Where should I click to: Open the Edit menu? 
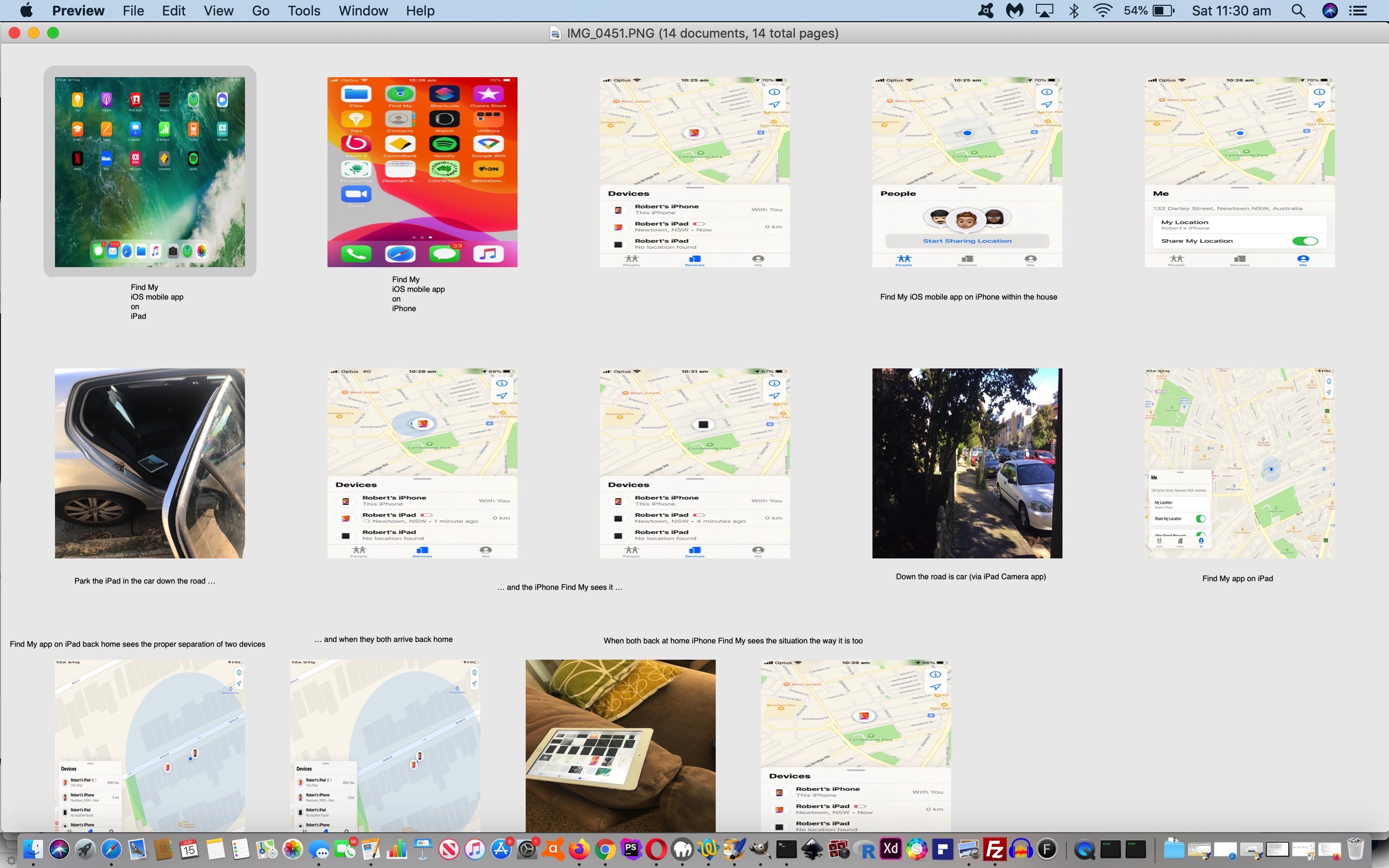coord(173,10)
